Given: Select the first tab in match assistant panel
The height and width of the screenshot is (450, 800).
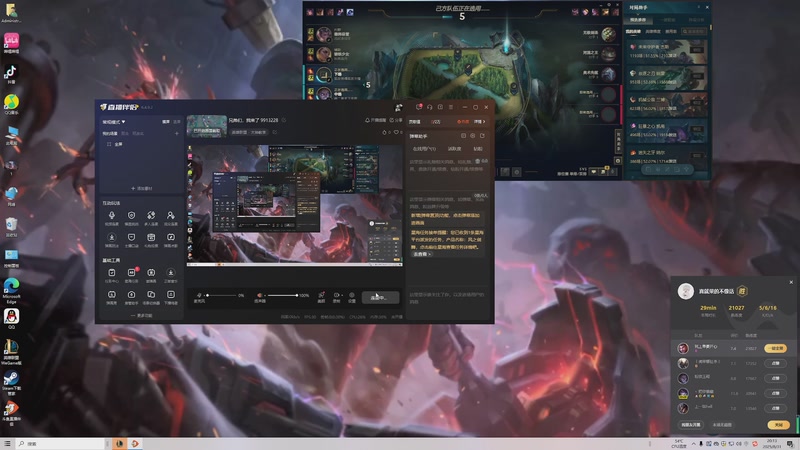Looking at the screenshot, I should 638,19.
